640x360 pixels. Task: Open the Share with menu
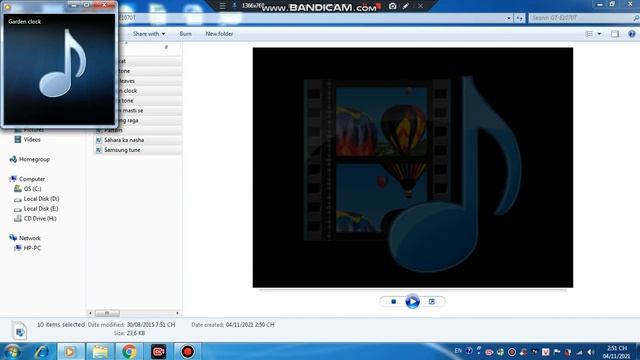(149, 34)
